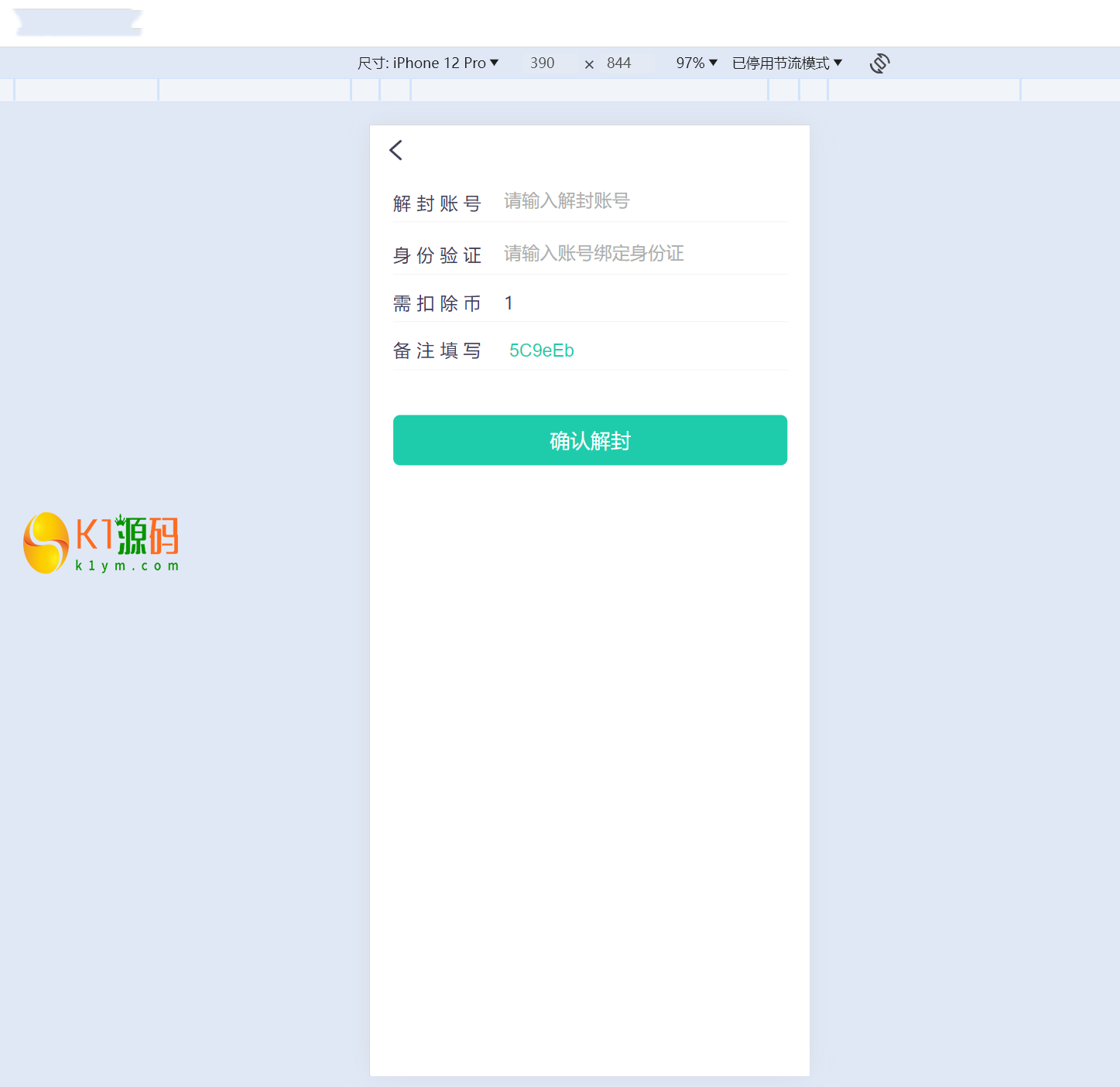Click the rotate screen orientation icon

click(879, 63)
